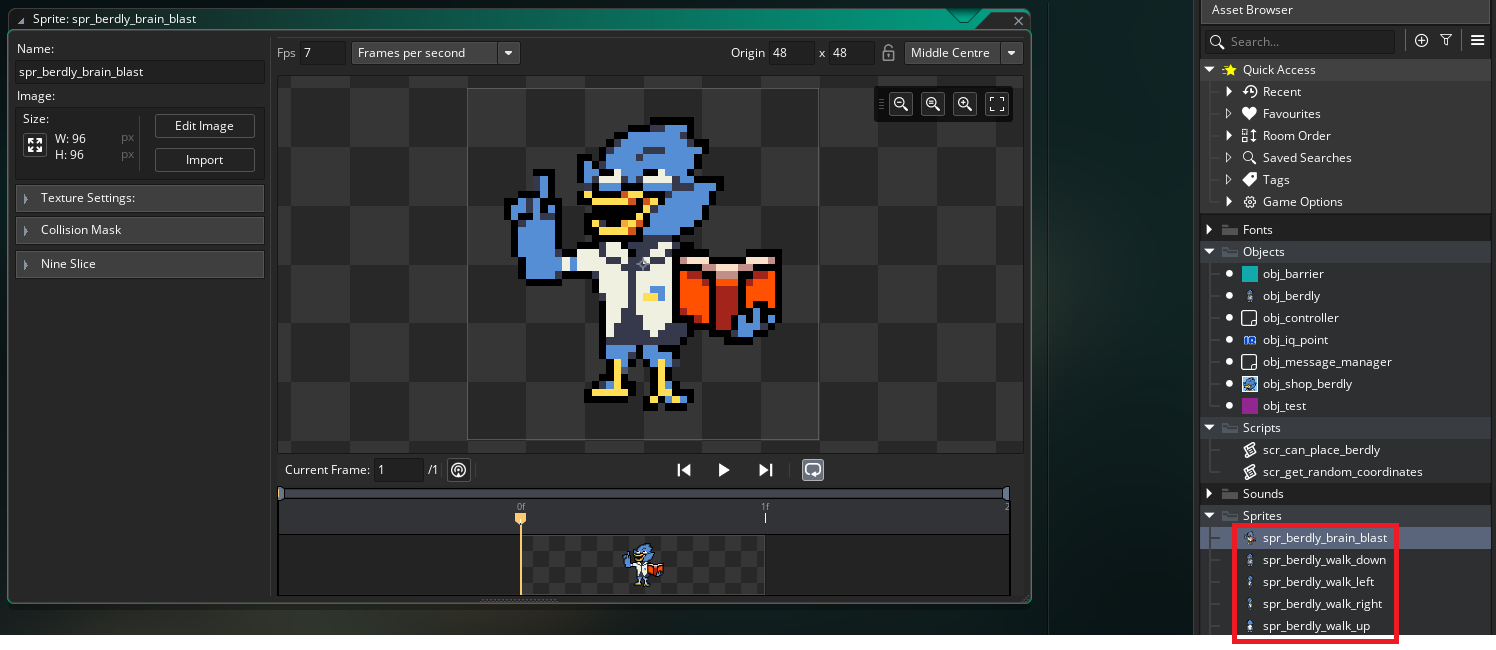This screenshot has width=1496, height=650.
Task: Expand the Saved Searches node
Action: 1229,158
